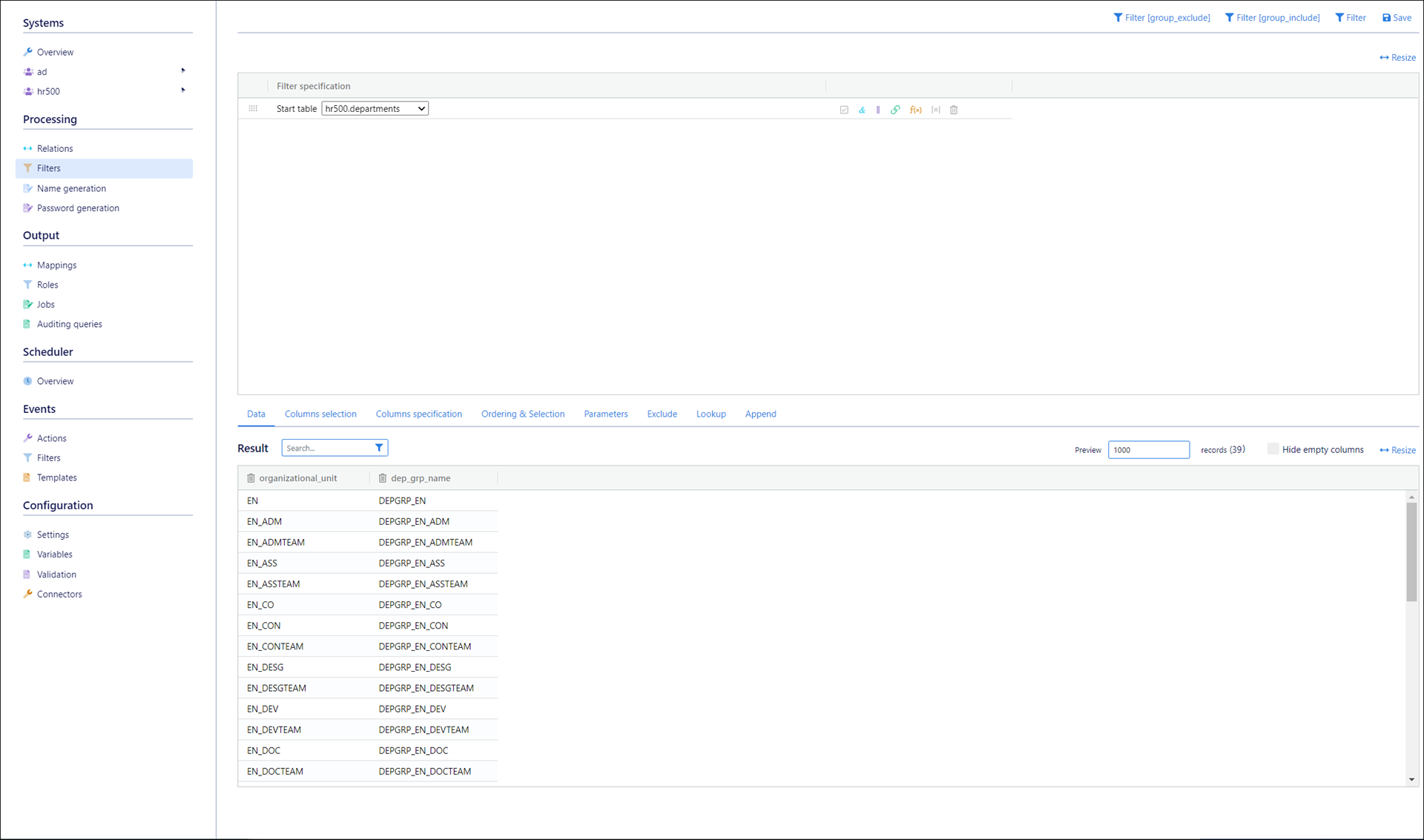Click the orange f(x) function icon
The image size is (1424, 840).
[916, 110]
